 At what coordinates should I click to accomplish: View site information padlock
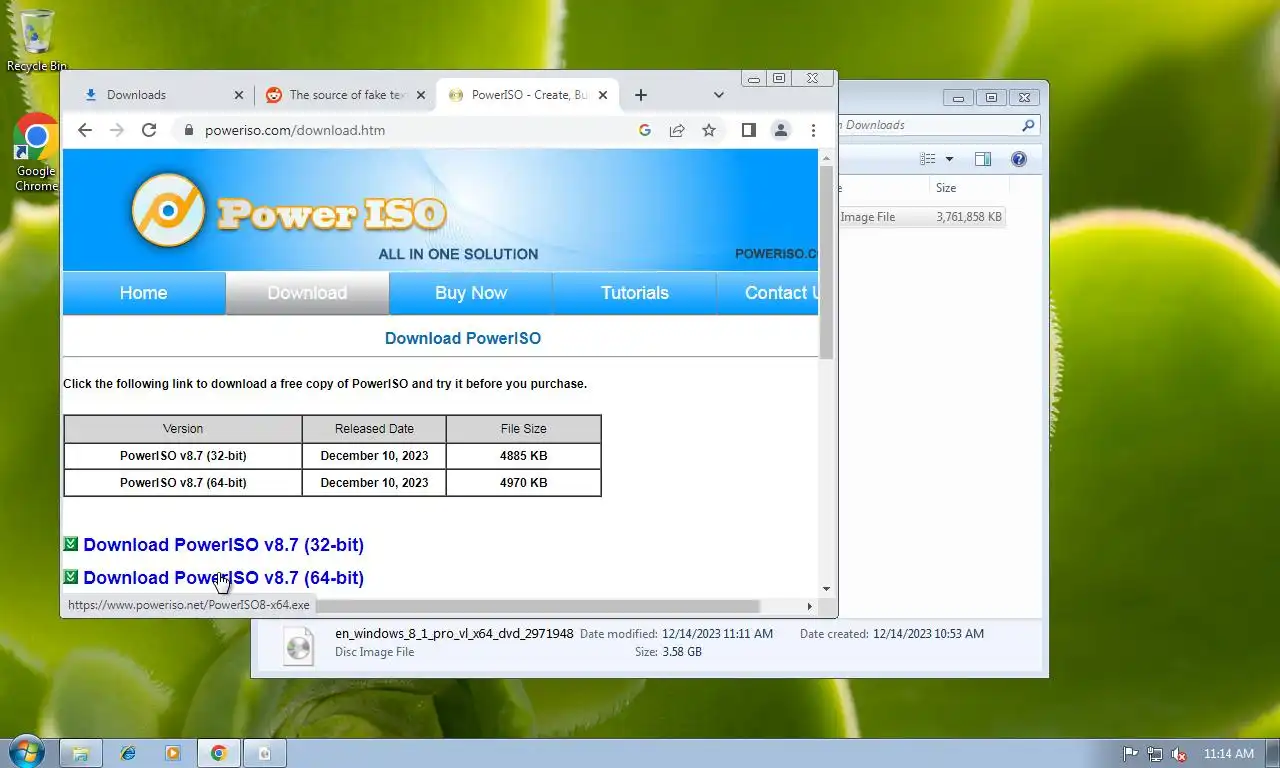(188, 130)
